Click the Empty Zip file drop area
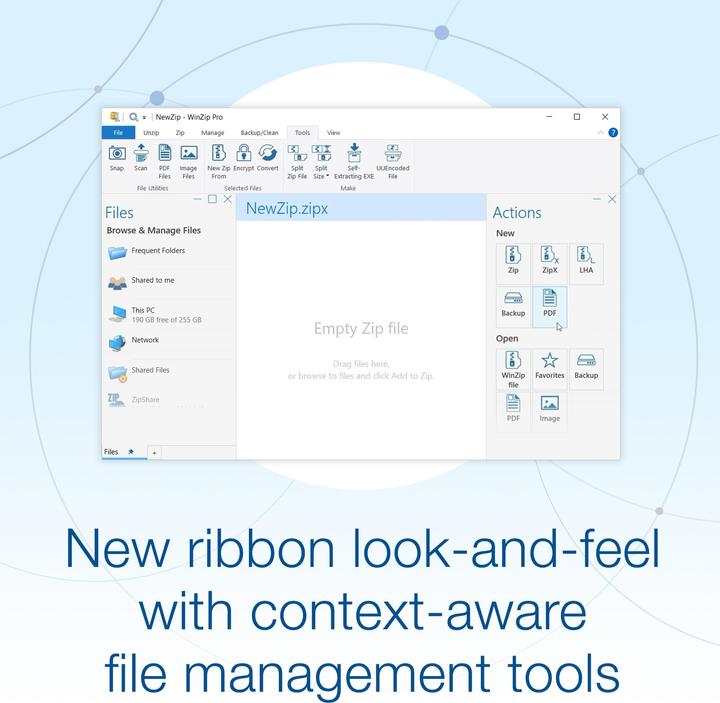This screenshot has height=703, width=720. pos(361,340)
